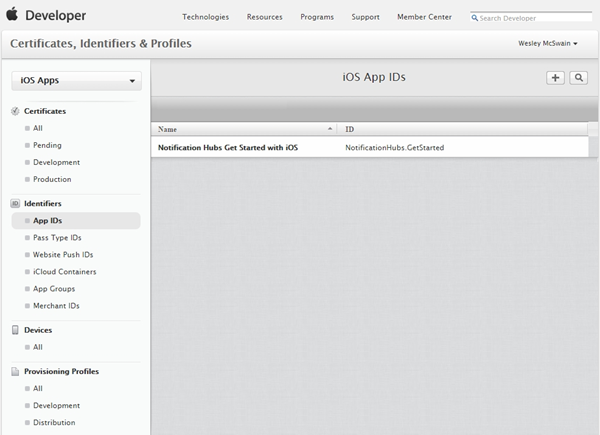This screenshot has width=600, height=435.
Task: Select All under Certificates
Action: (38, 128)
